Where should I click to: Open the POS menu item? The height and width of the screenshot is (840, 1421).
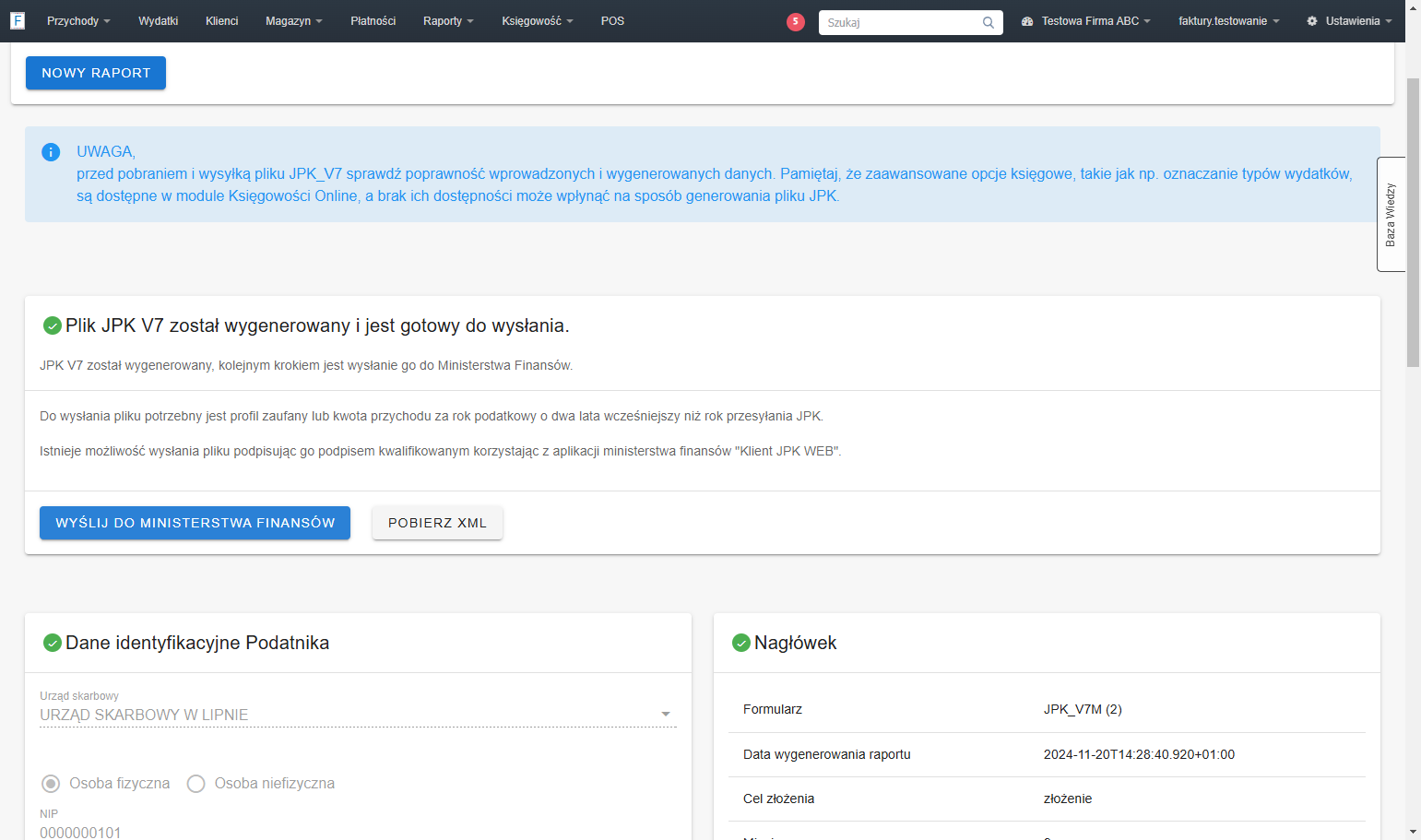612,21
